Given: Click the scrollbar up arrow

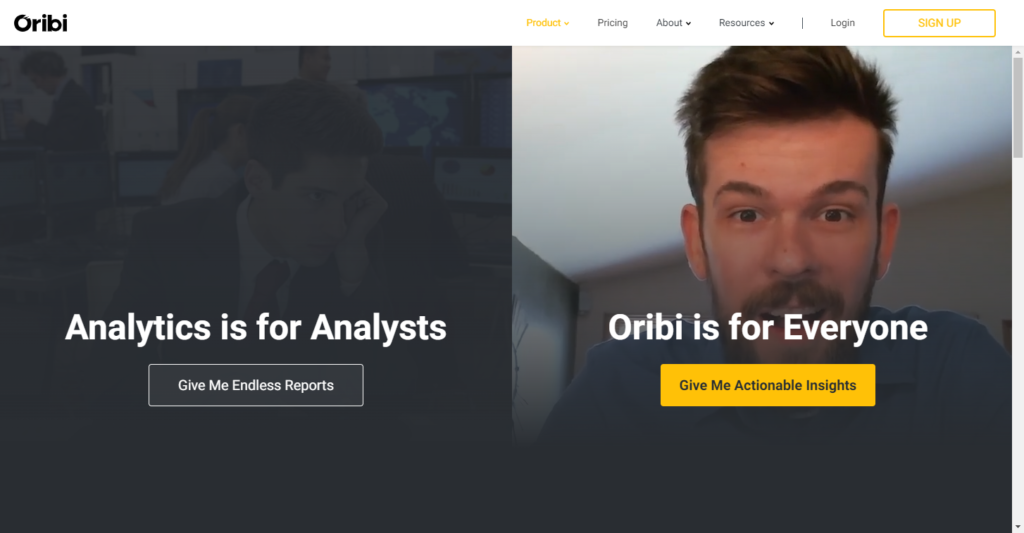Looking at the screenshot, I should (1017, 51).
